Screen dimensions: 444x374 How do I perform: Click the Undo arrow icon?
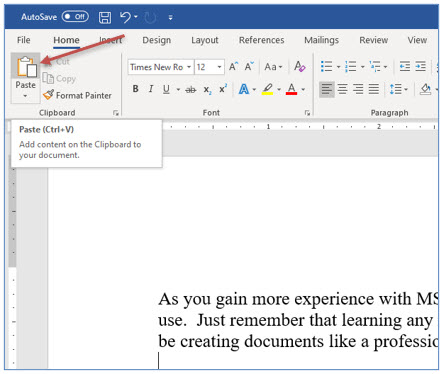coord(125,17)
